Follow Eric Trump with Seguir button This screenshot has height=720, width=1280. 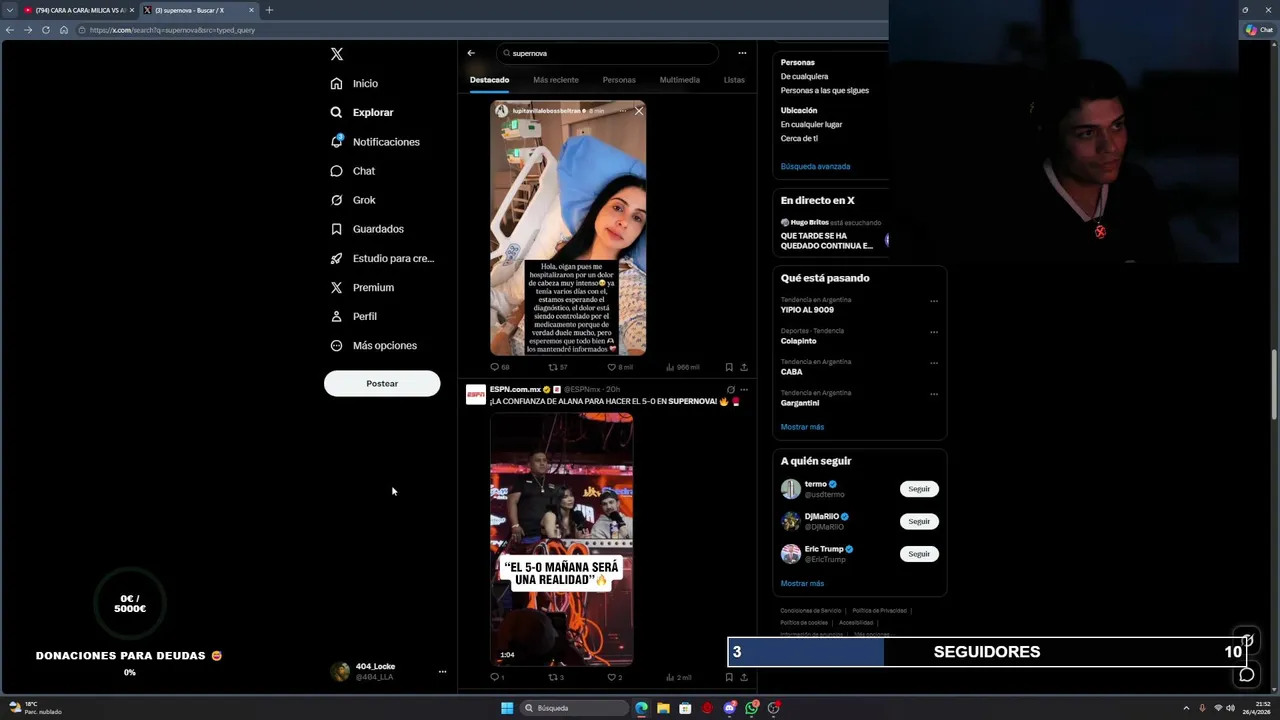point(919,553)
